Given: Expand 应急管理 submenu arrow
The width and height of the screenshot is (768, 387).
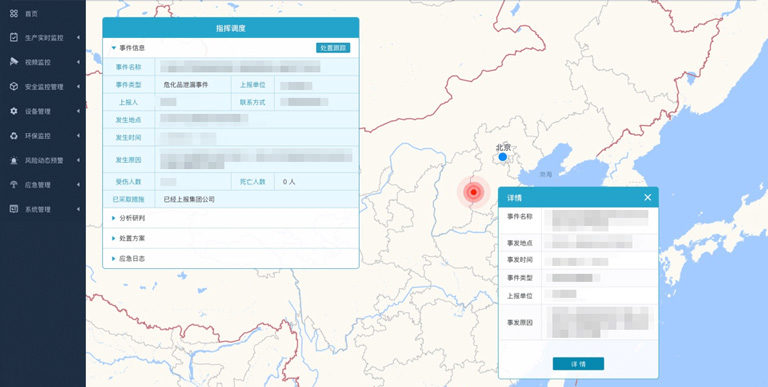Looking at the screenshot, I should (78, 185).
